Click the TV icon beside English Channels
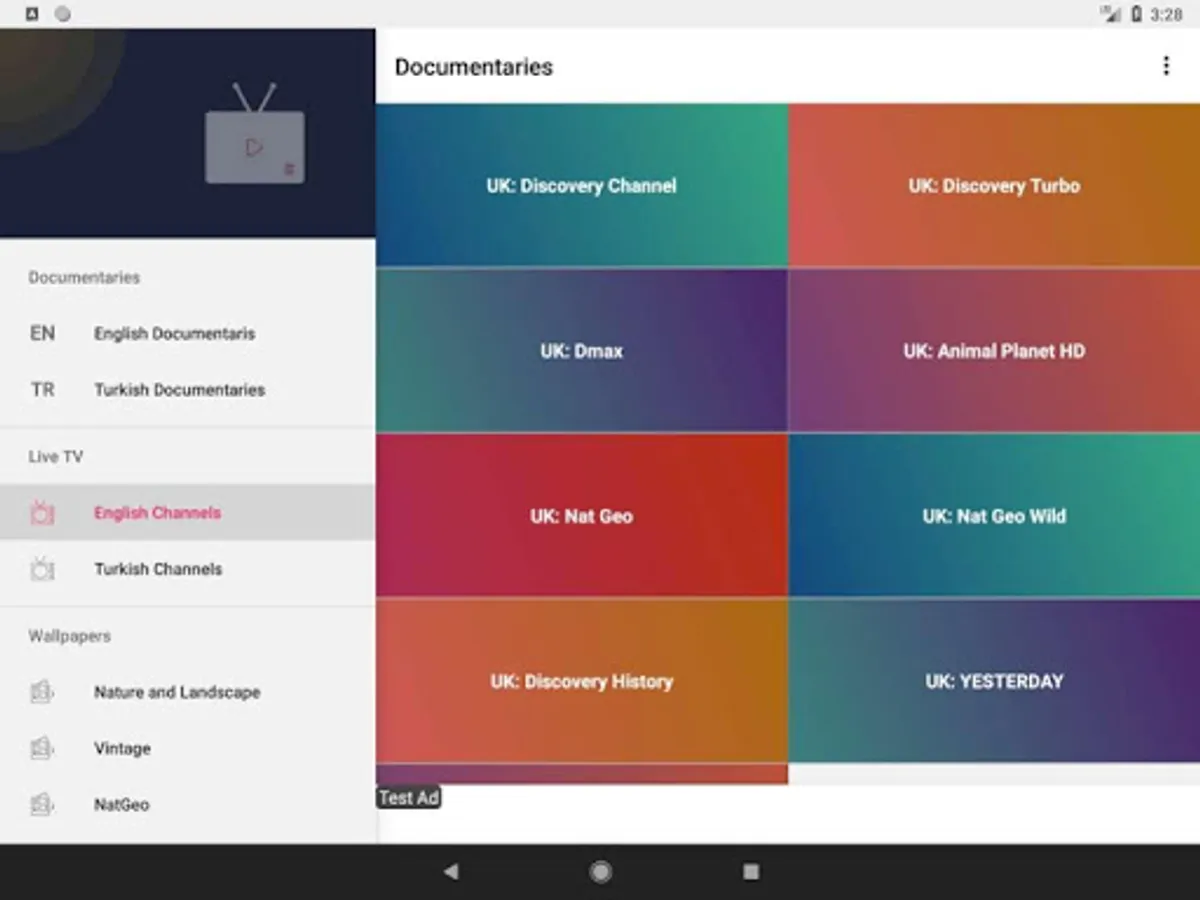Viewport: 1200px width, 900px height. [x=42, y=513]
